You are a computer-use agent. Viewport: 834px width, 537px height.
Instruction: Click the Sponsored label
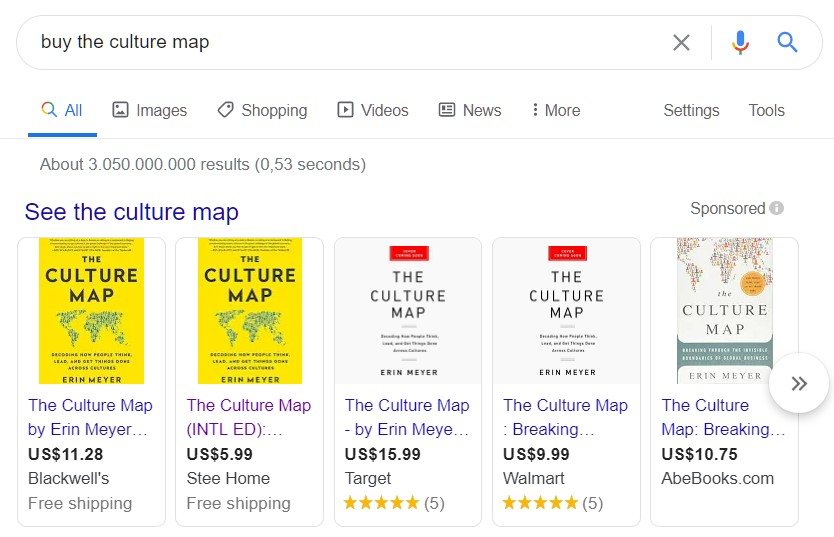pyautogui.click(x=728, y=208)
